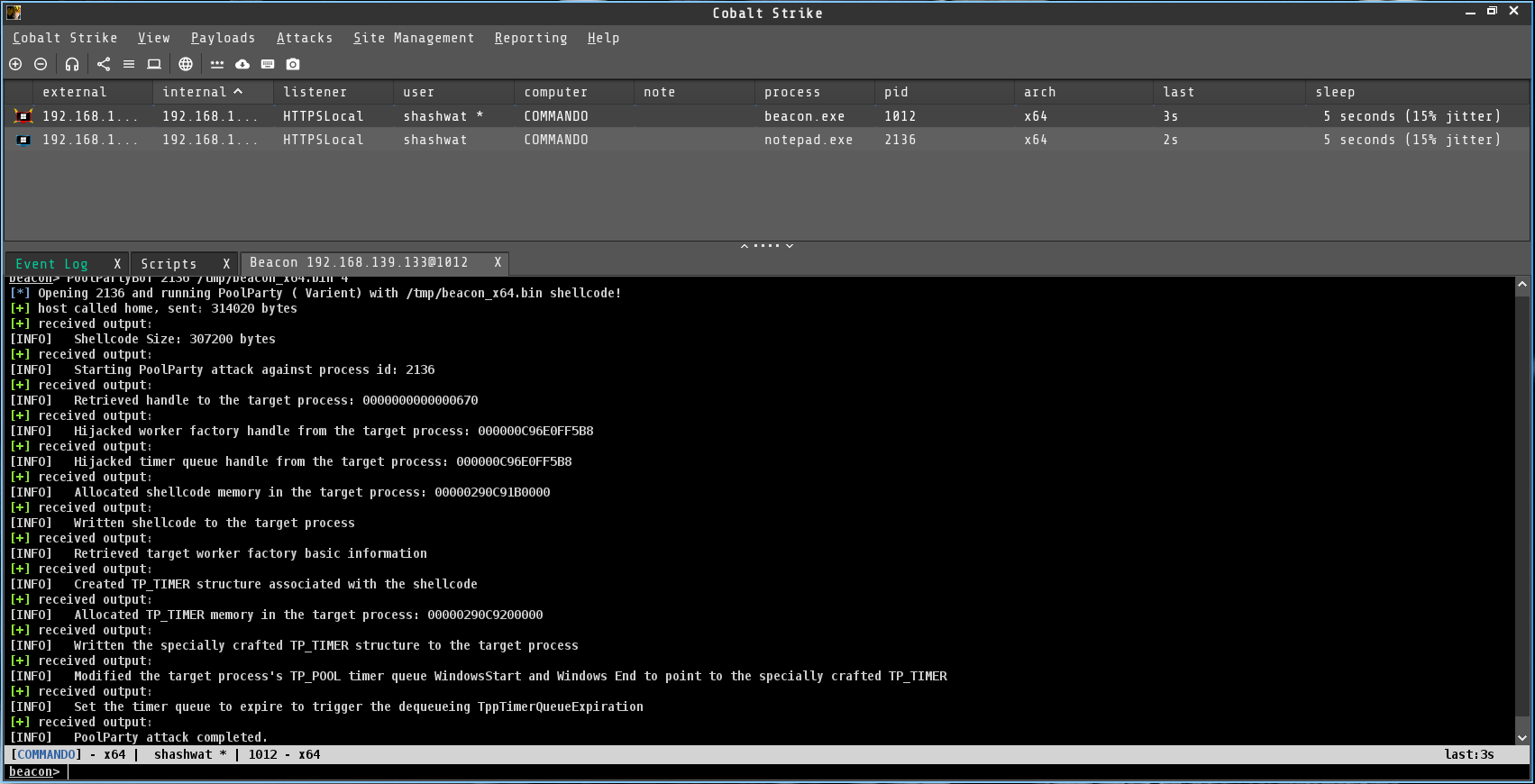This screenshot has width=1535, height=784.
Task: Sort sessions by computer column
Action: [574, 92]
